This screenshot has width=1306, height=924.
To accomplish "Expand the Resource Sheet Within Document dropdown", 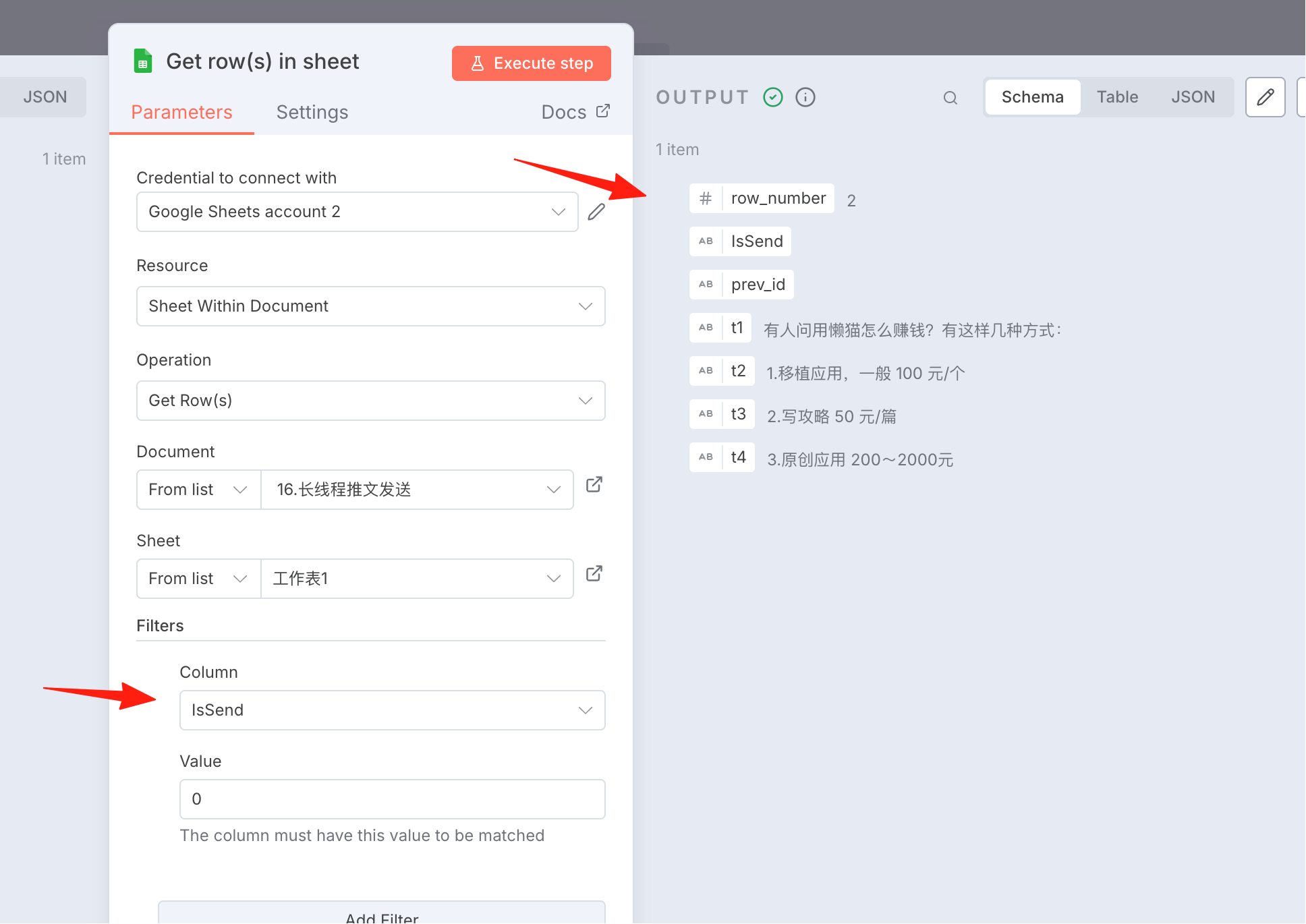I will pos(371,306).
